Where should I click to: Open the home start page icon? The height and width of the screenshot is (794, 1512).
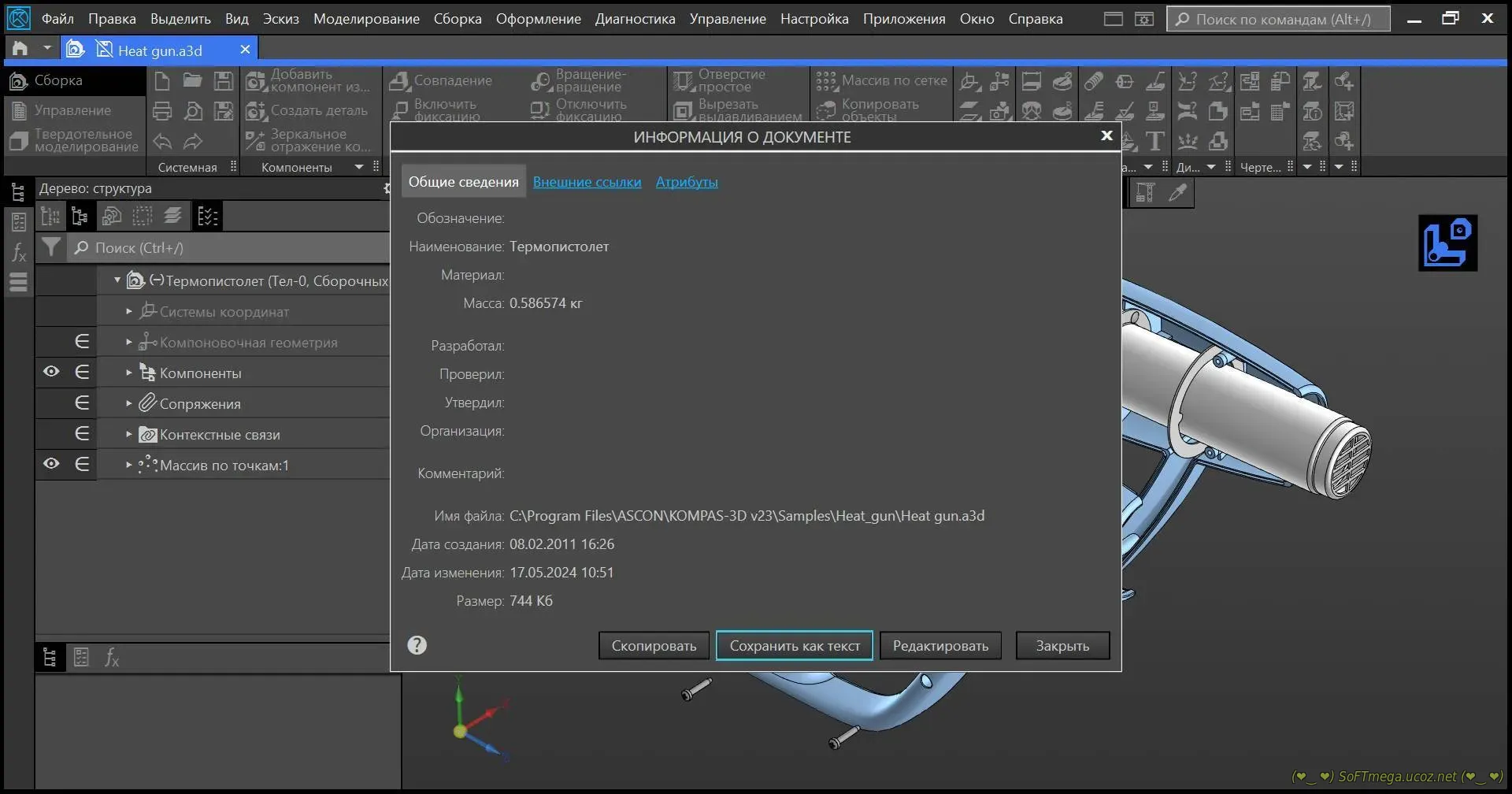pyautogui.click(x=20, y=49)
